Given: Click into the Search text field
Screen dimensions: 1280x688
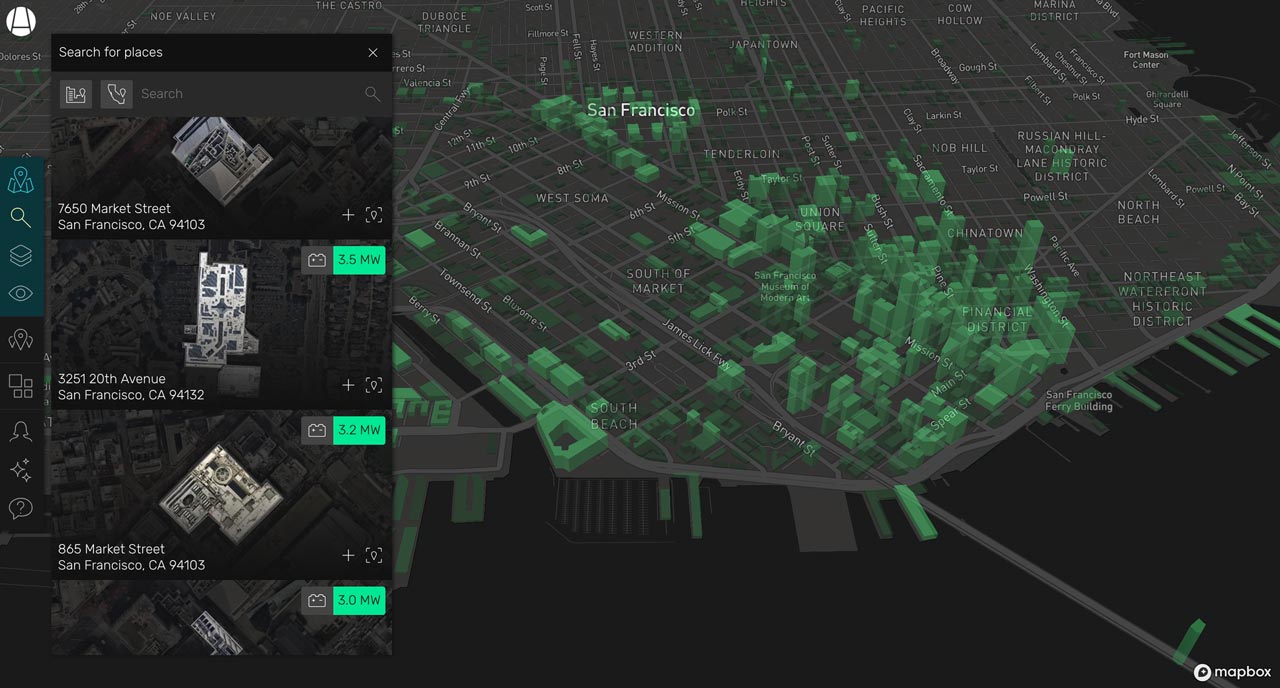Looking at the screenshot, I should [x=250, y=94].
